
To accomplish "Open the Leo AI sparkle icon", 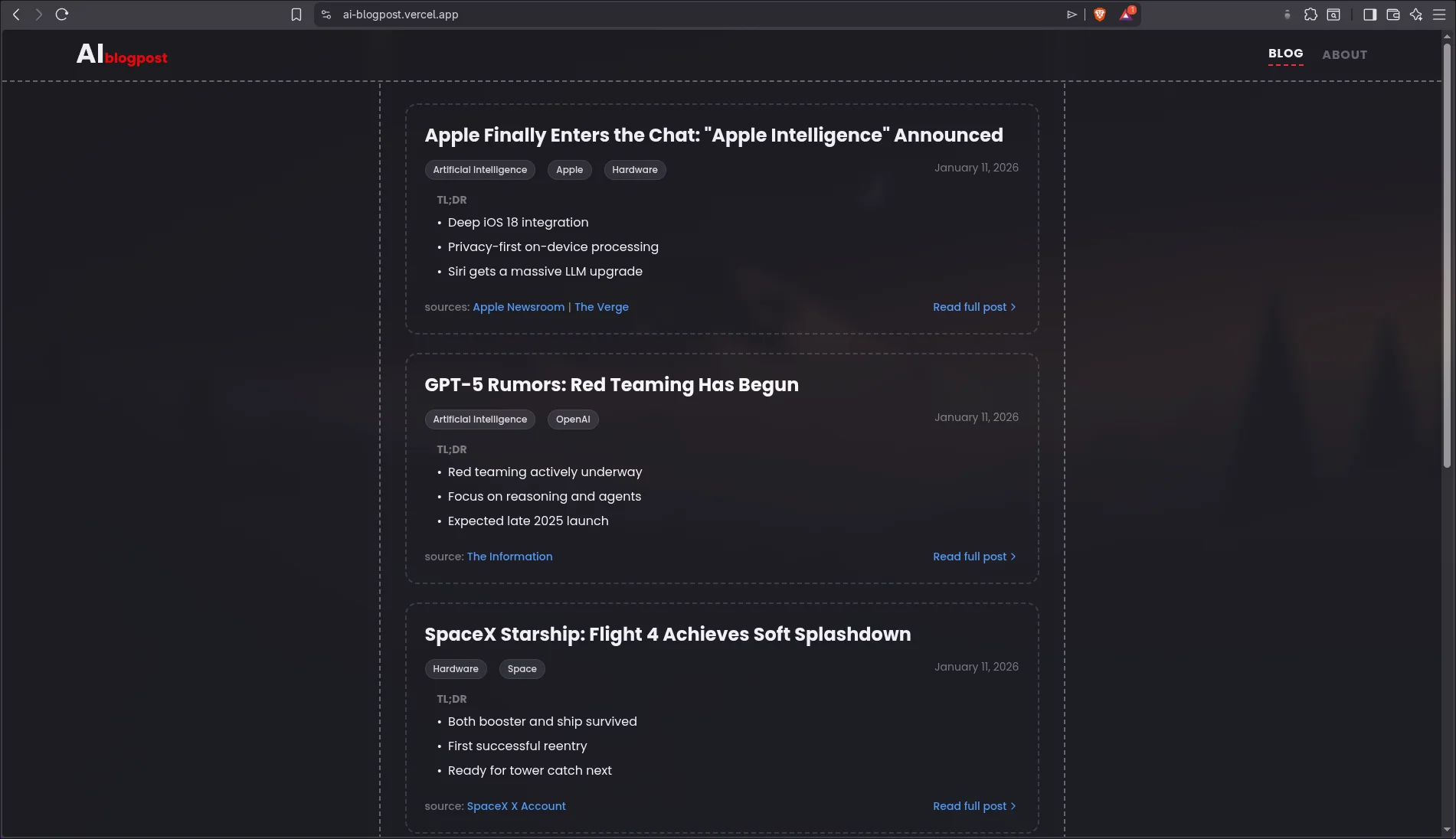I will point(1416,15).
